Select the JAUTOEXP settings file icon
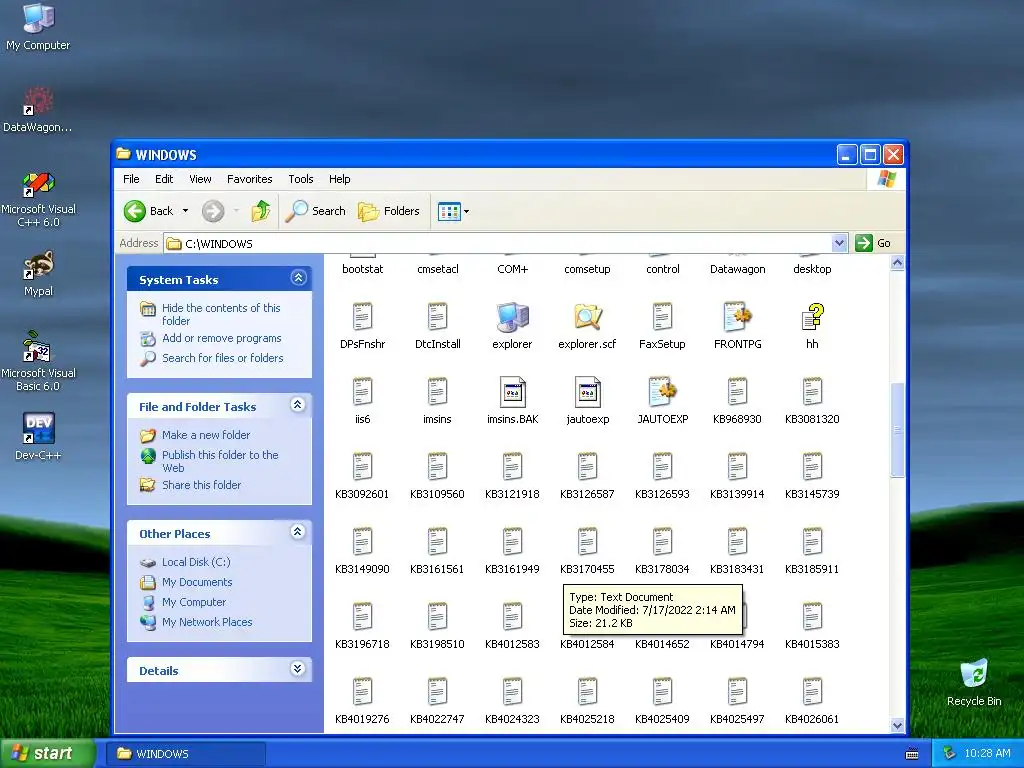This screenshot has height=768, width=1024. [662, 392]
